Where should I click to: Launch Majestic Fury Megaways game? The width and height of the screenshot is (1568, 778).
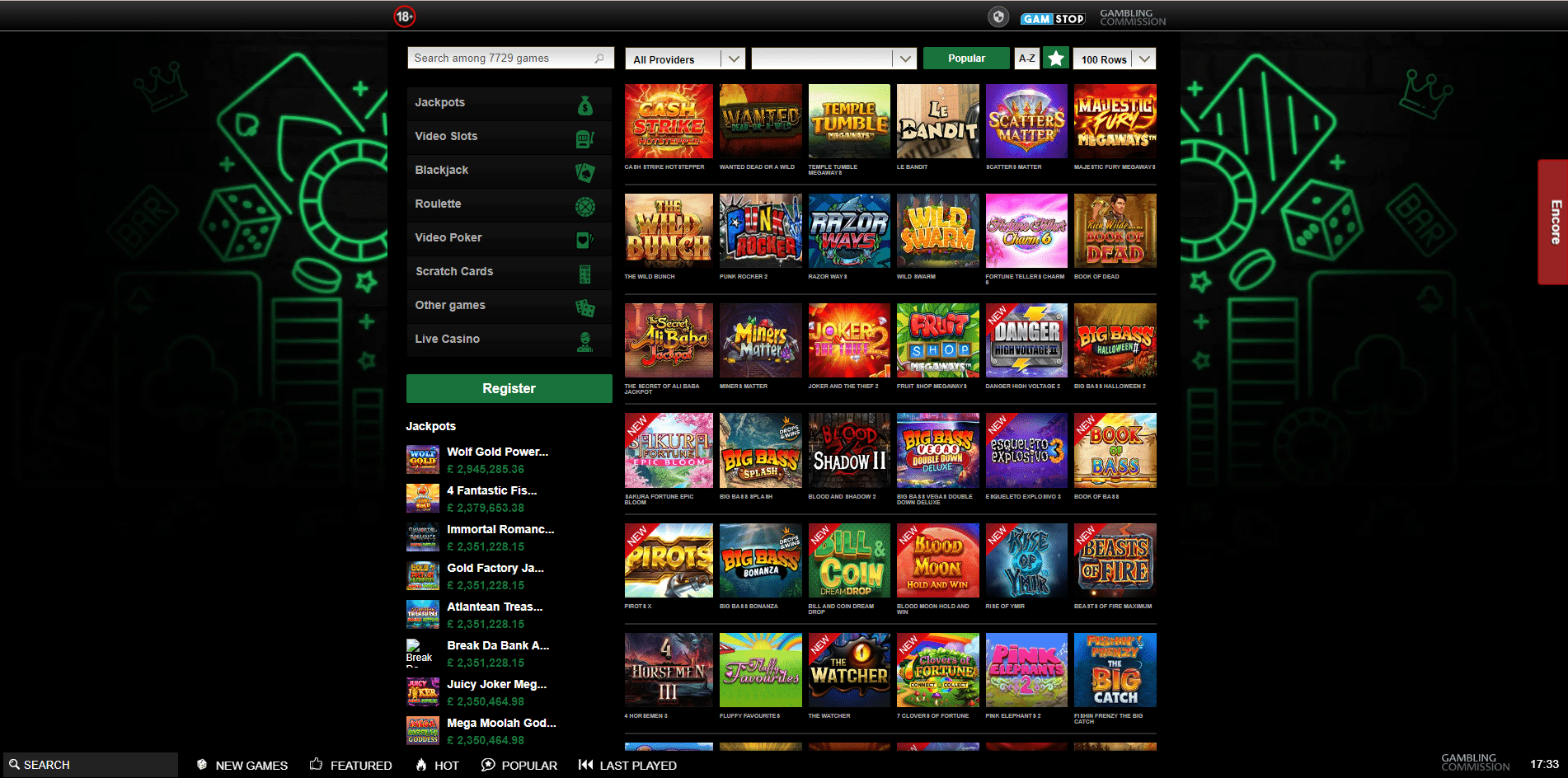1115,121
